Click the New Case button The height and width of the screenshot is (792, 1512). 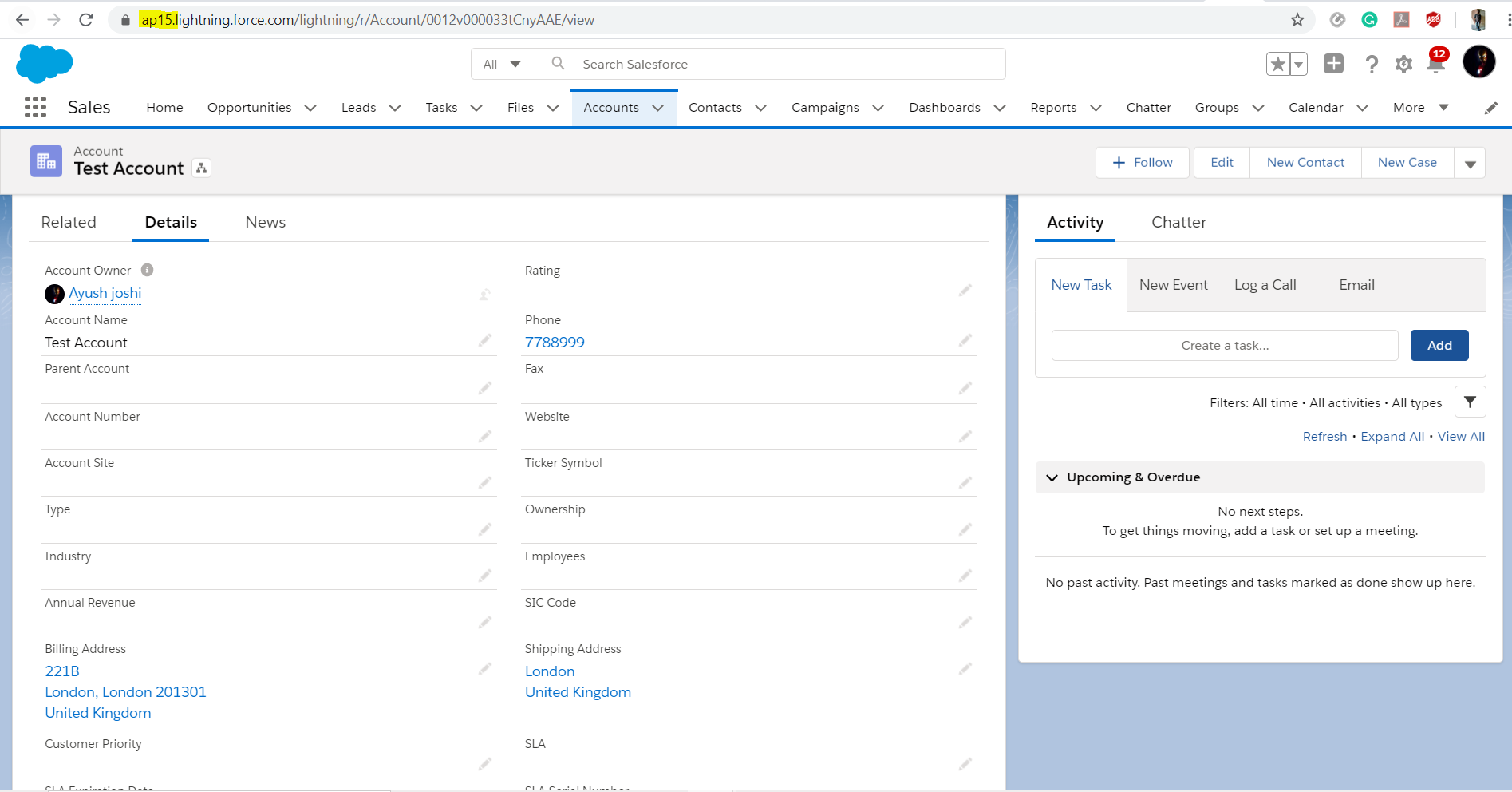tap(1407, 163)
